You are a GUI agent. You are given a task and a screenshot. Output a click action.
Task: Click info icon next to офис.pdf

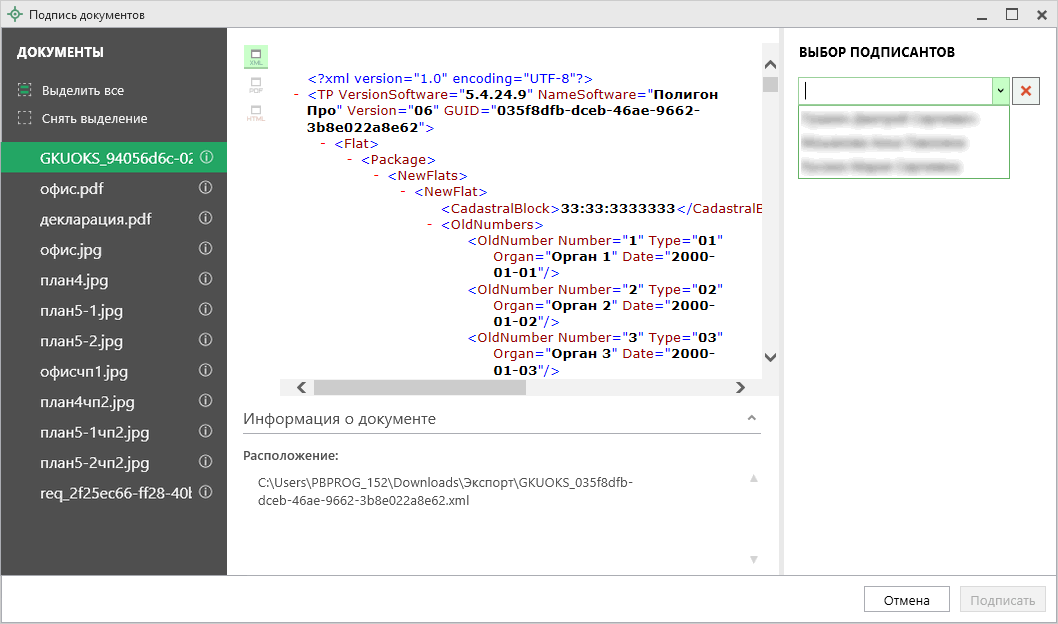[206, 188]
